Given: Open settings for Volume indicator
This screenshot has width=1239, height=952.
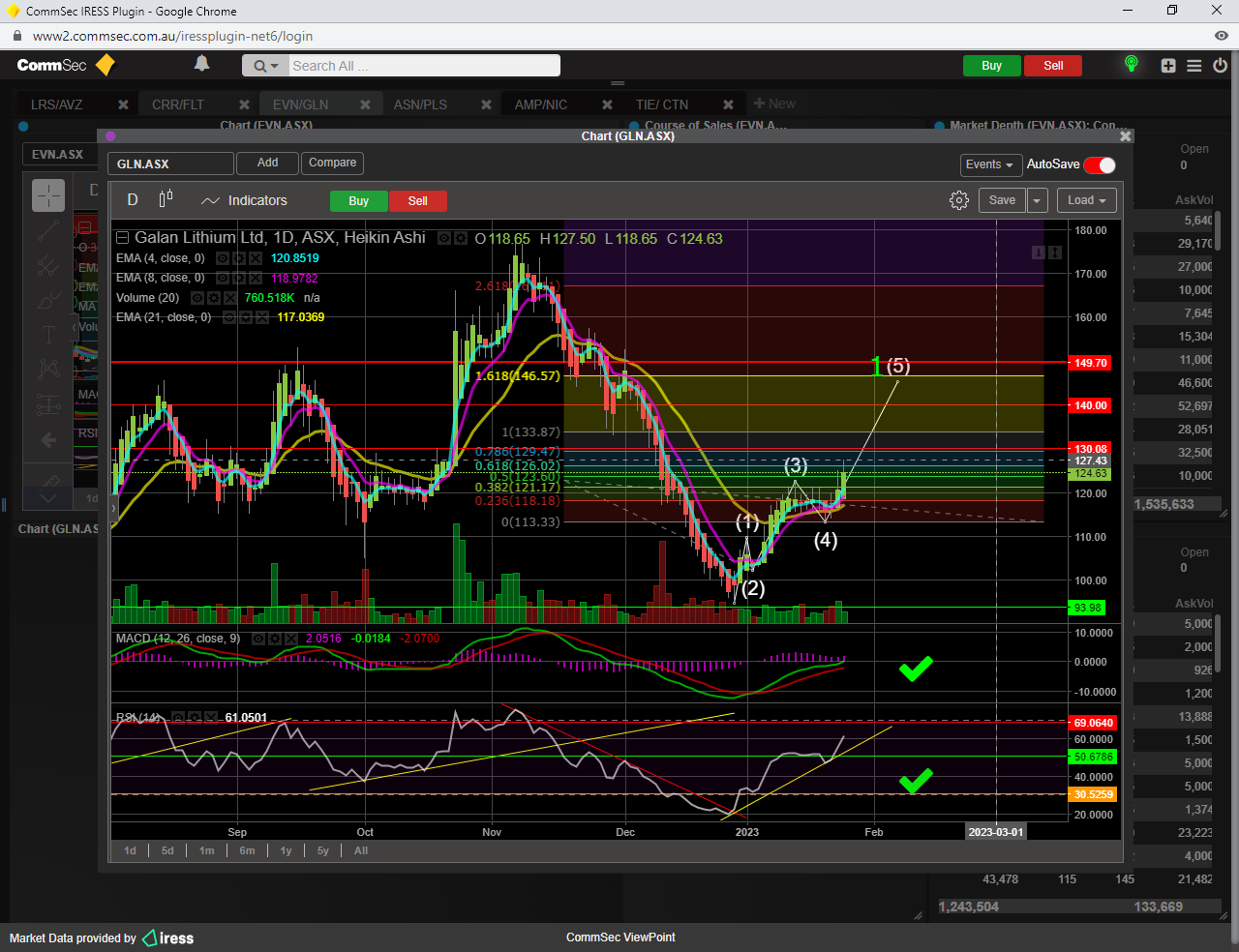Looking at the screenshot, I should (214, 298).
